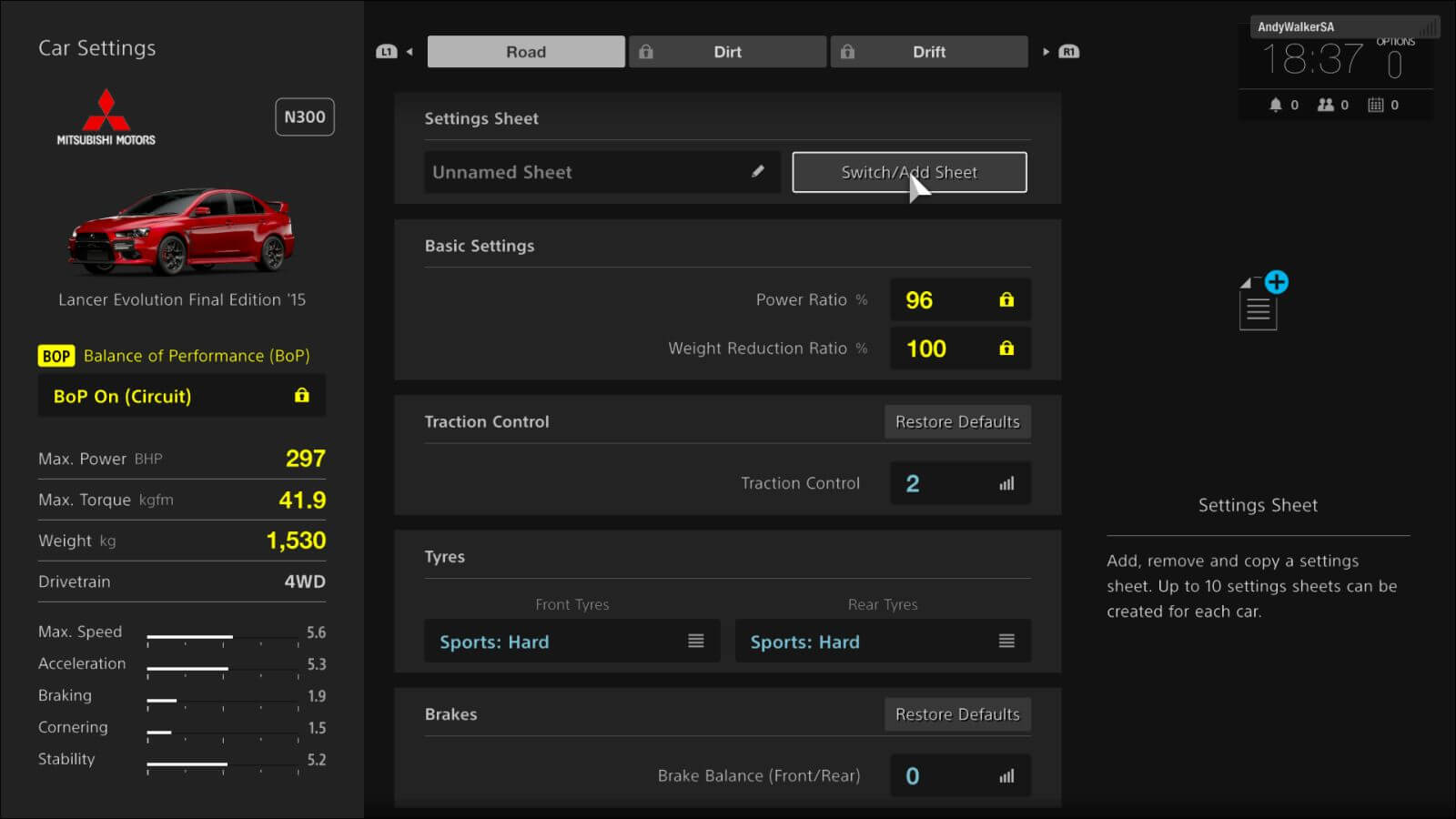Click the Car Settings title
Viewport: 1456px width, 819px height.
pyautogui.click(x=97, y=48)
